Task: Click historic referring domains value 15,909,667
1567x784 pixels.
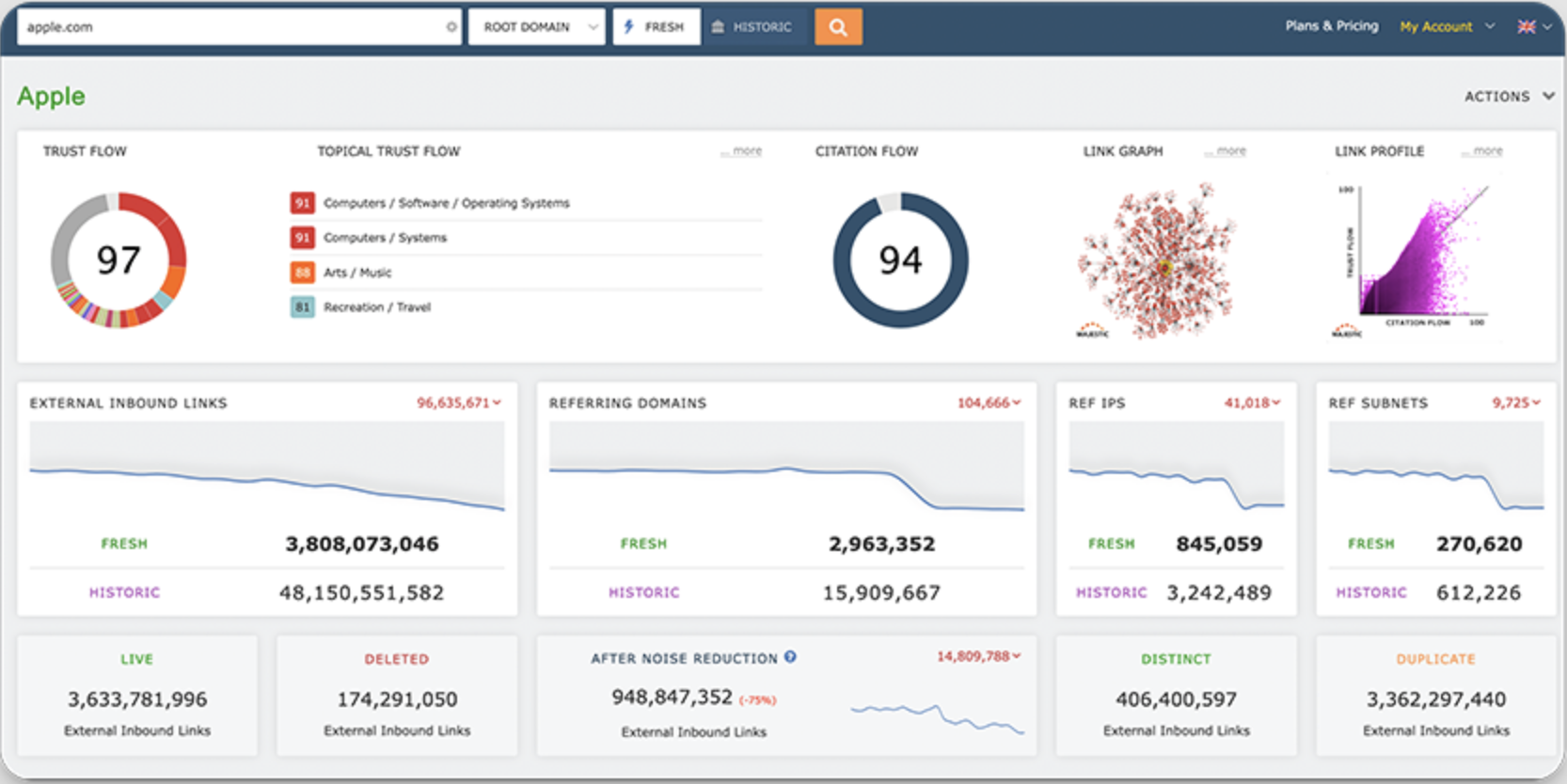Action: (x=881, y=593)
